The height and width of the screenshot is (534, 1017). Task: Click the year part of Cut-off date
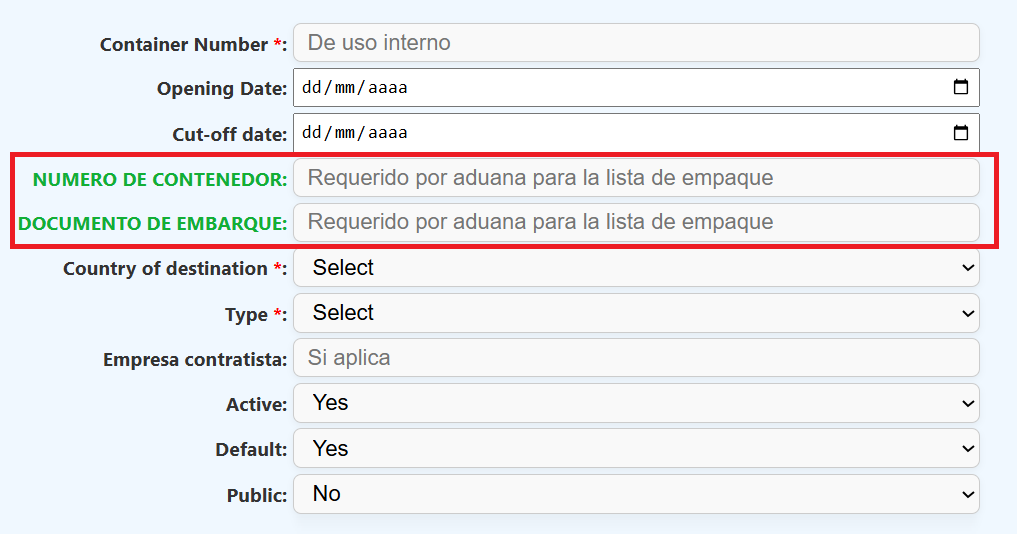[x=388, y=133]
